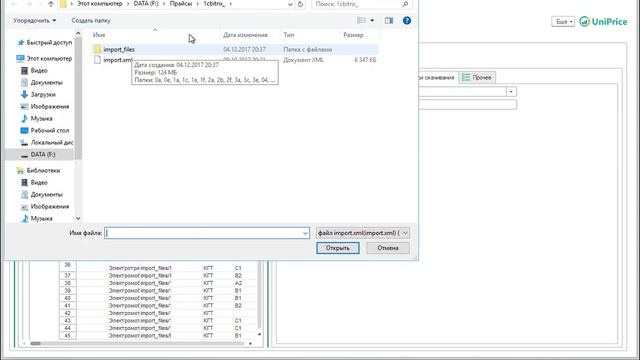Click the Рабочий стол desktop icon
640x360 pixels.
[x=24, y=131]
